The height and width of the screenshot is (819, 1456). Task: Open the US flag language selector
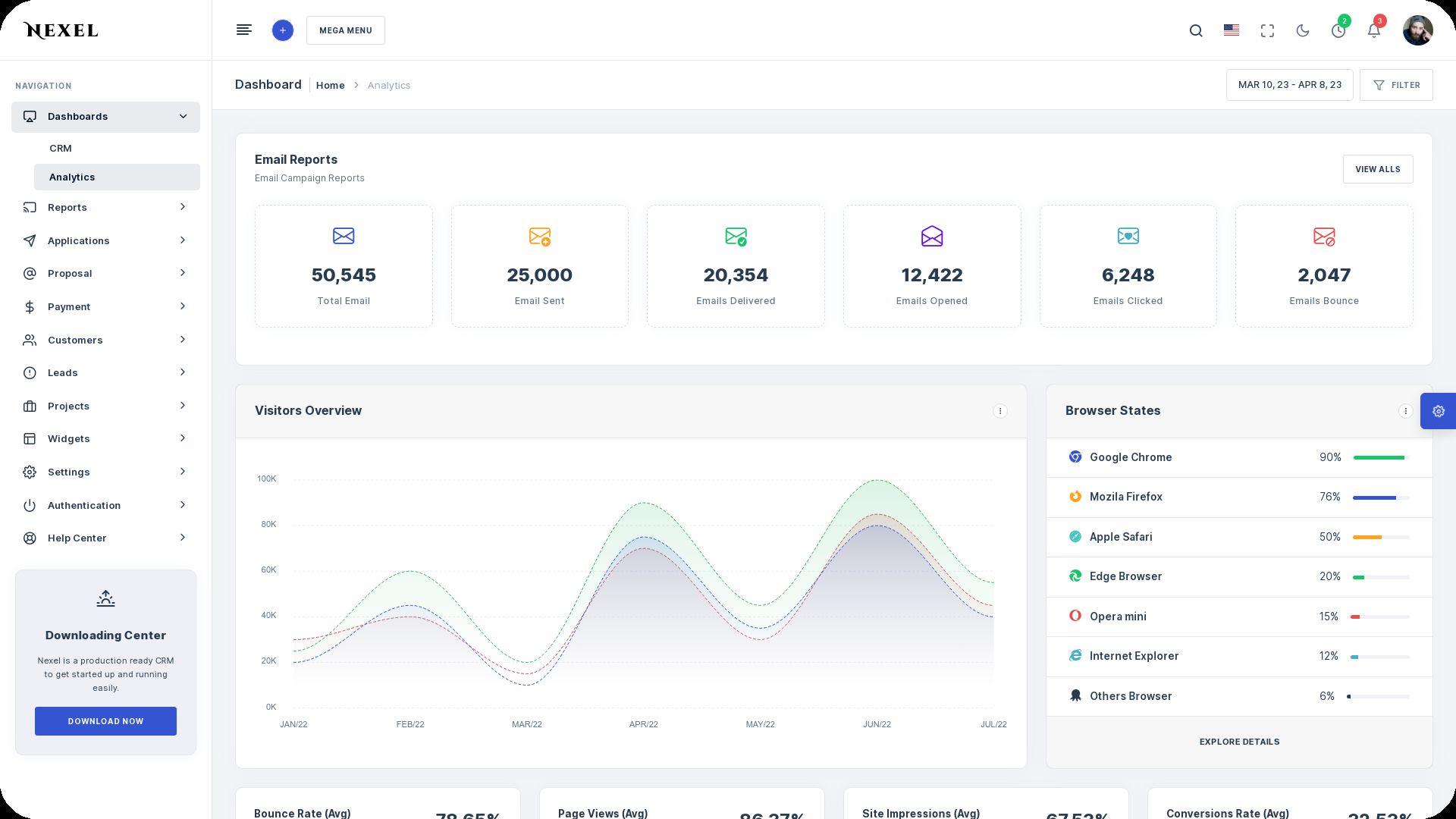coord(1232,30)
